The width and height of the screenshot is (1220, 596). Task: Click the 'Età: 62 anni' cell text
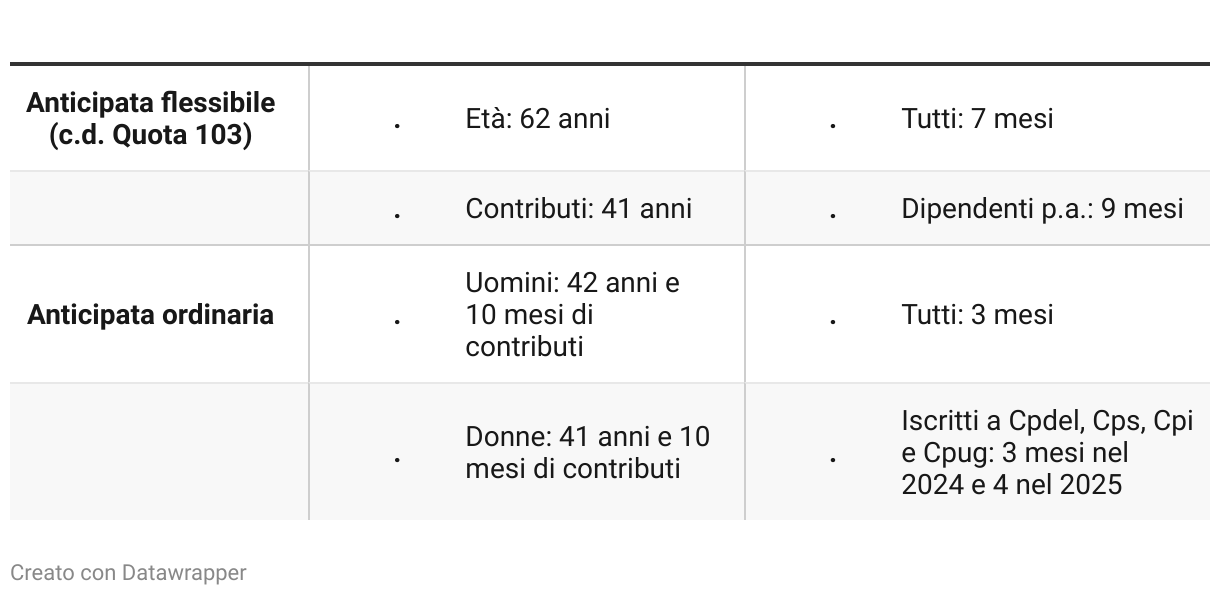click(x=537, y=118)
